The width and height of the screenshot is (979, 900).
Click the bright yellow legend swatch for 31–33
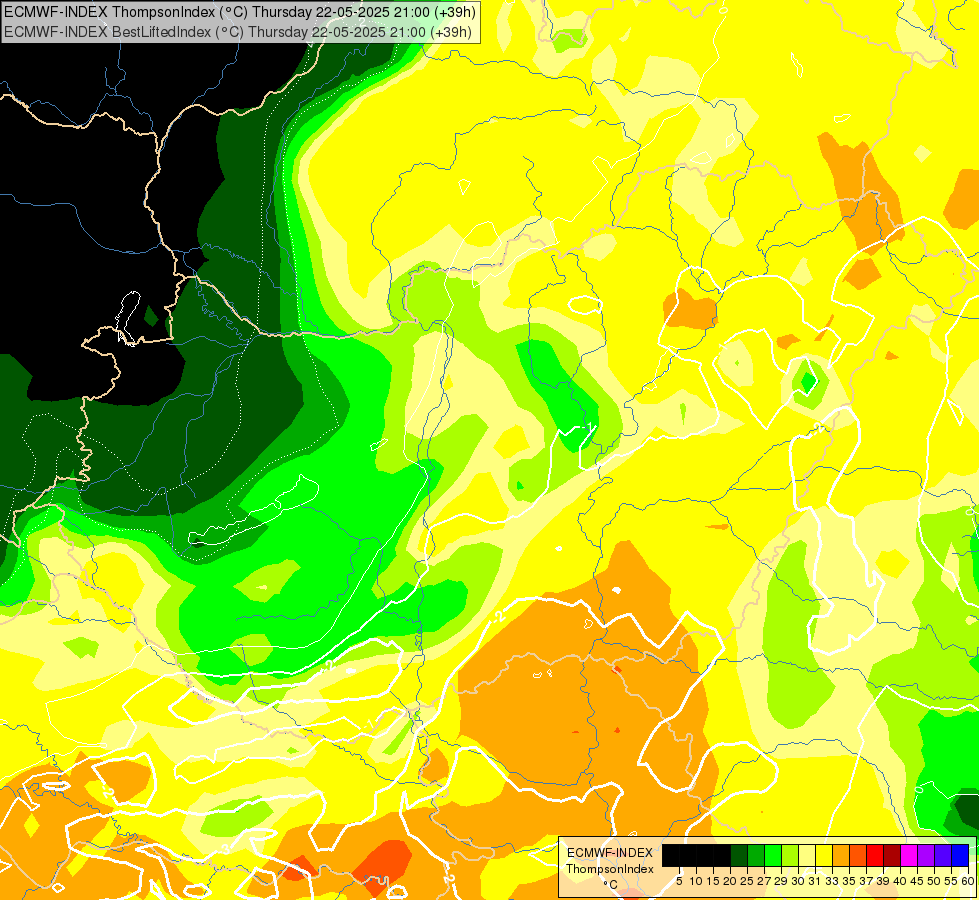(824, 855)
